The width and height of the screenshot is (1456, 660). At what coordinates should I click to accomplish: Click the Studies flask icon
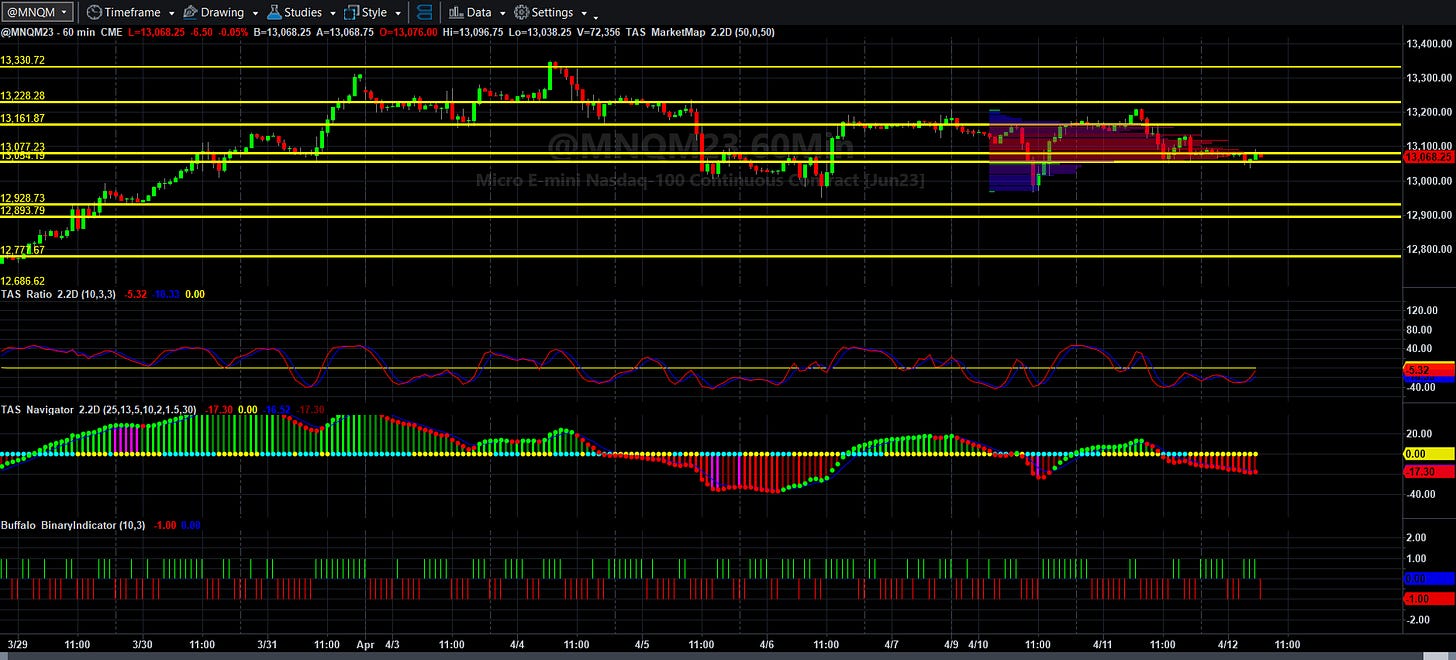272,12
